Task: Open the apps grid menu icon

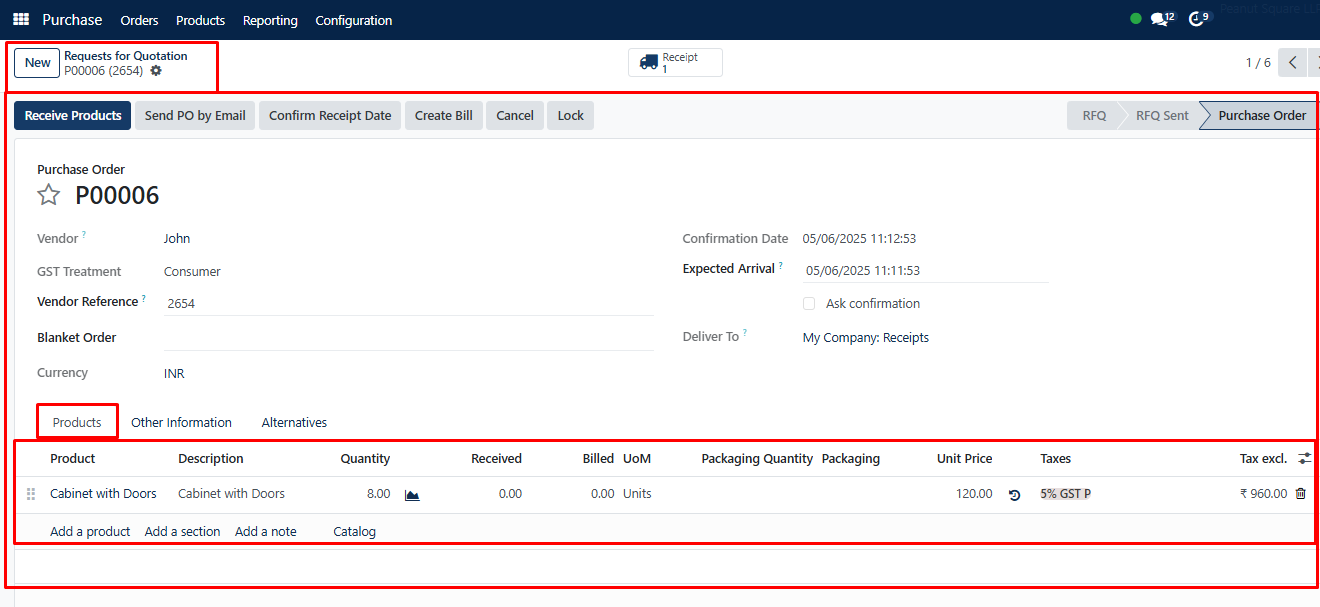Action: click(x=21, y=20)
